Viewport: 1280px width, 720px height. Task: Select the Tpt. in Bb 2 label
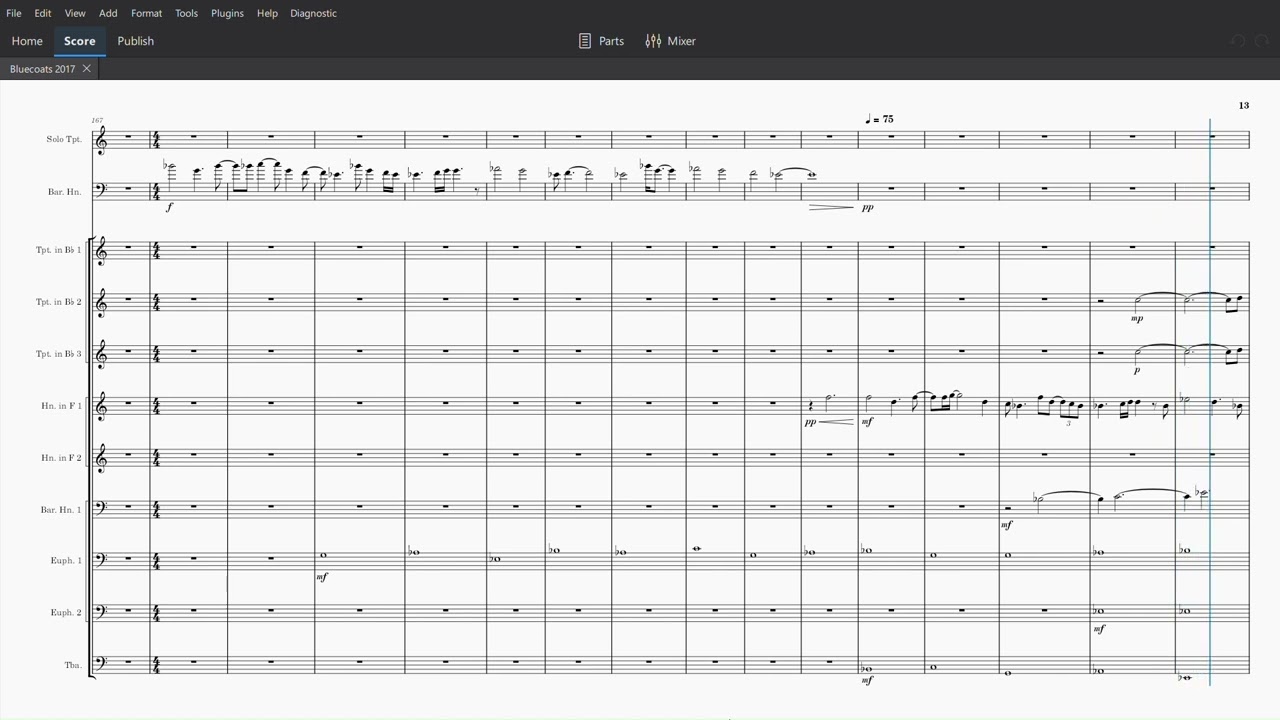59,302
